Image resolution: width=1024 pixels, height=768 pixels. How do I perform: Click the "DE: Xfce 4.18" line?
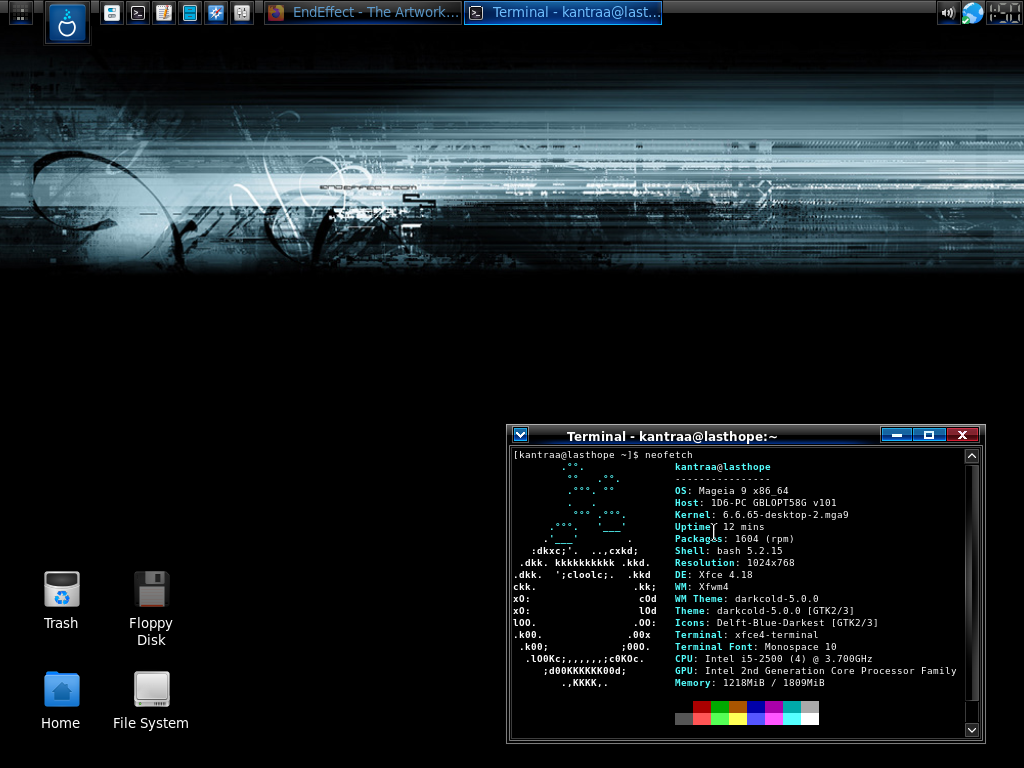[714, 575]
